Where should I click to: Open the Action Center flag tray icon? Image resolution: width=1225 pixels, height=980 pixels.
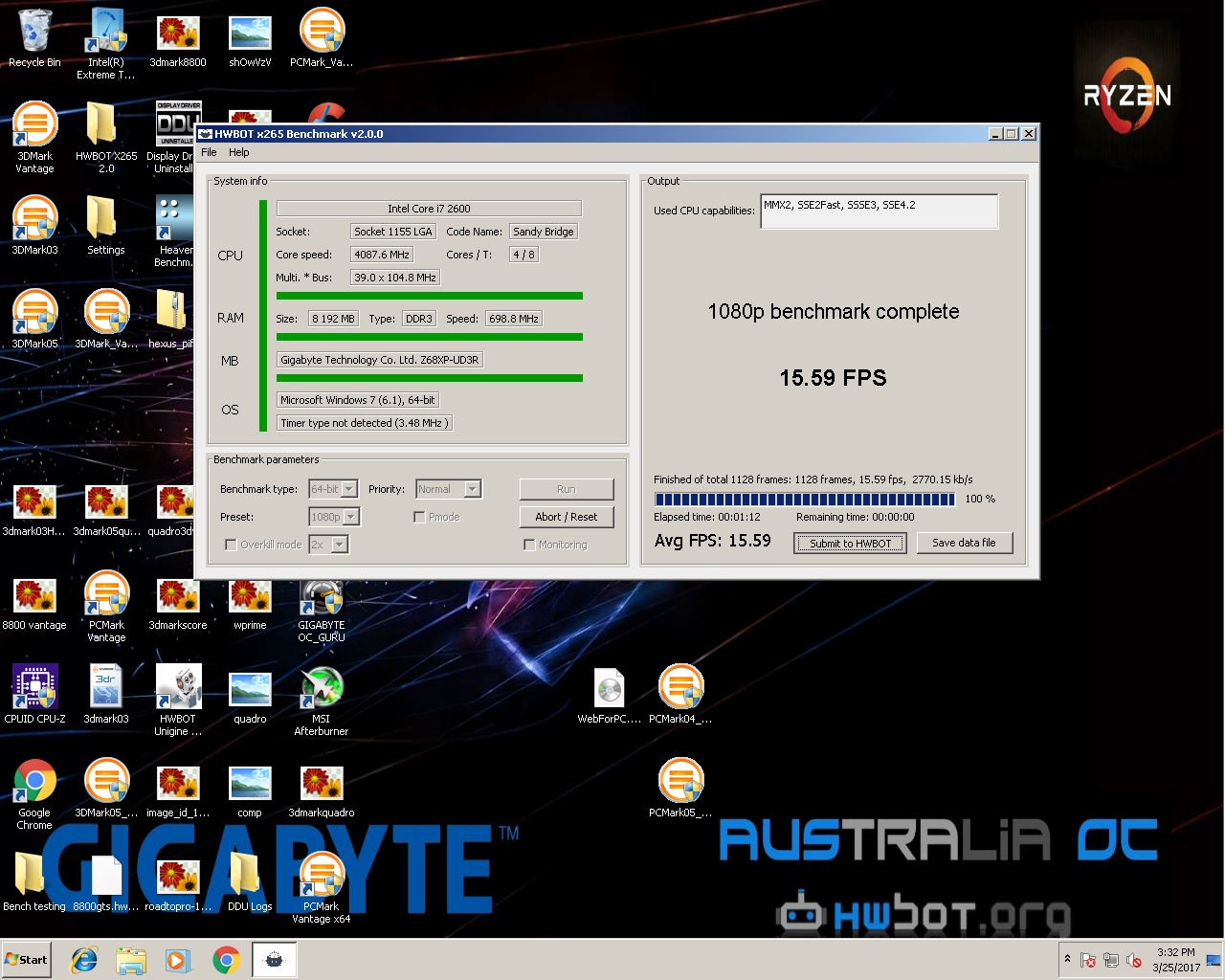1088,960
